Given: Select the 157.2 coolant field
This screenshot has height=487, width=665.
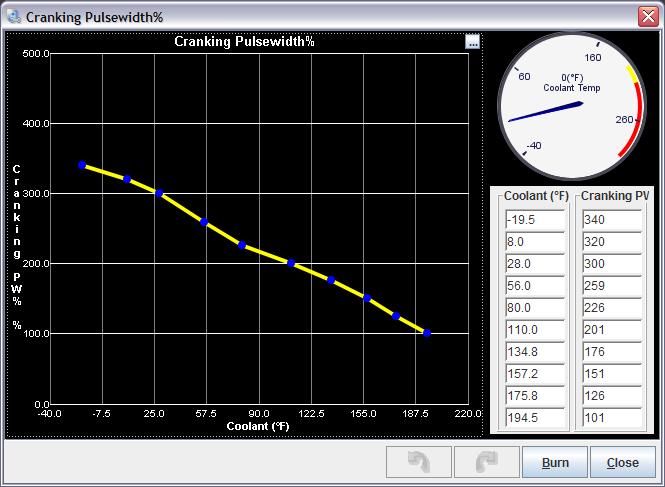Looking at the screenshot, I should click(x=536, y=374).
